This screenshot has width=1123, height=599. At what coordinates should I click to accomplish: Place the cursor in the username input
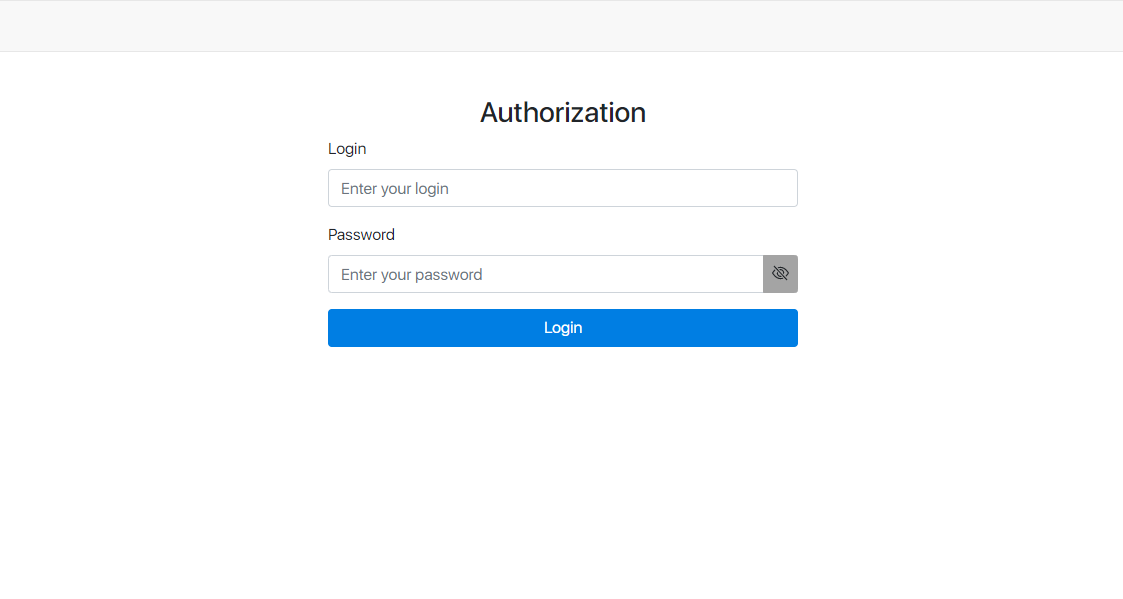click(x=562, y=188)
